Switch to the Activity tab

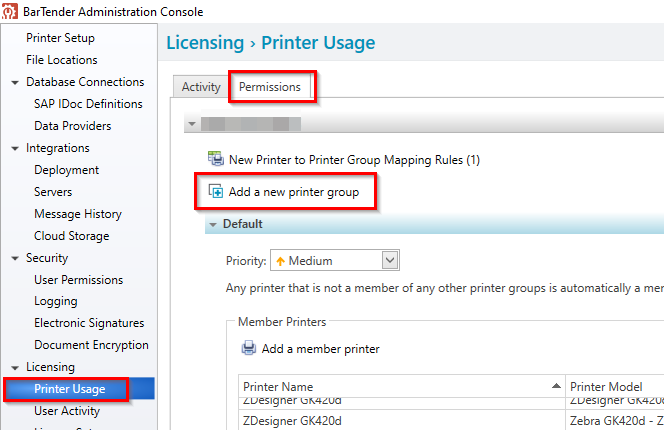201,87
